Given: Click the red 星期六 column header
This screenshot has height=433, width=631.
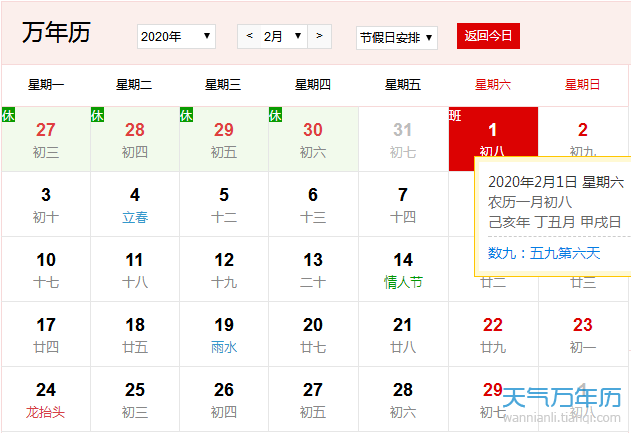Looking at the screenshot, I should (x=493, y=85).
